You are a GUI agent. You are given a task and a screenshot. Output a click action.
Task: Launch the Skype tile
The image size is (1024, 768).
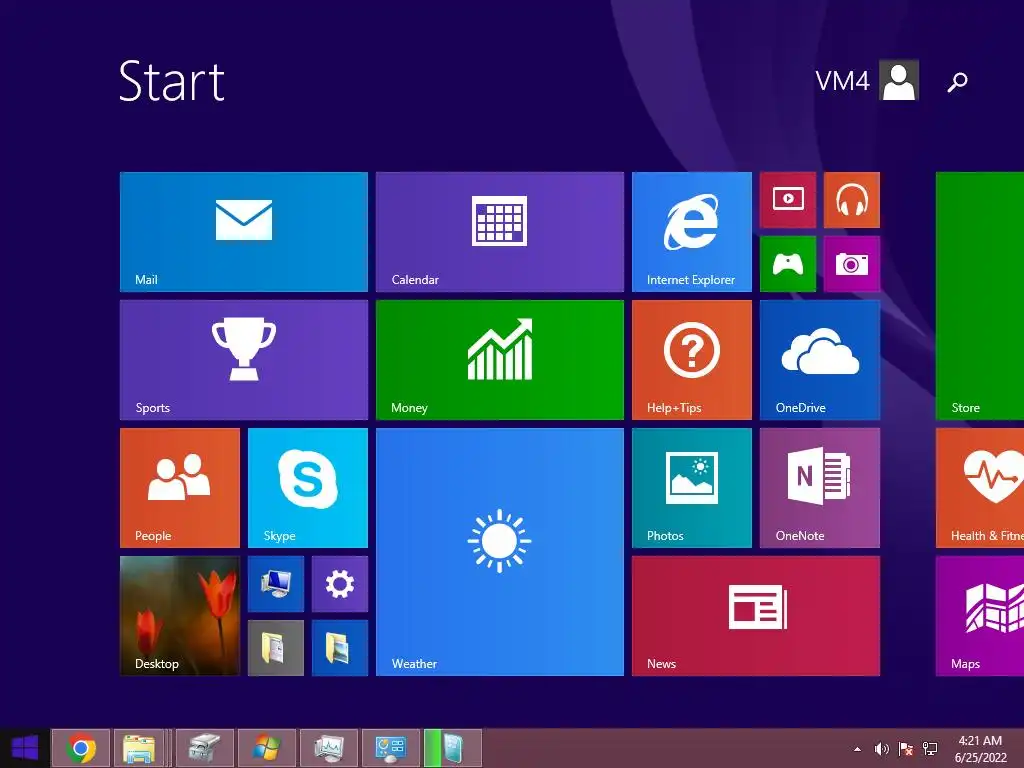point(308,488)
